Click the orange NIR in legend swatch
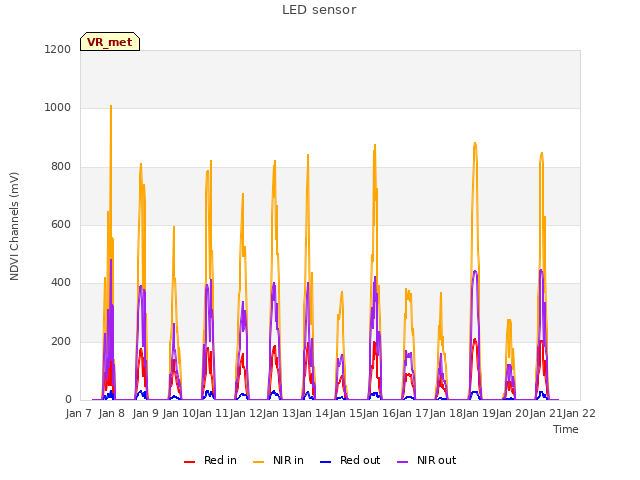 pyautogui.click(x=258, y=462)
